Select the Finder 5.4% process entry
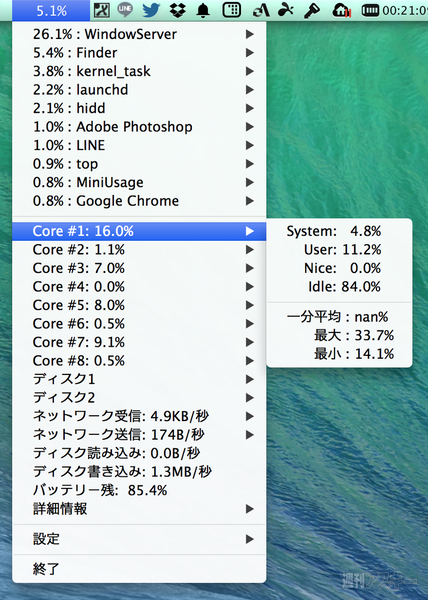 (x=139, y=52)
